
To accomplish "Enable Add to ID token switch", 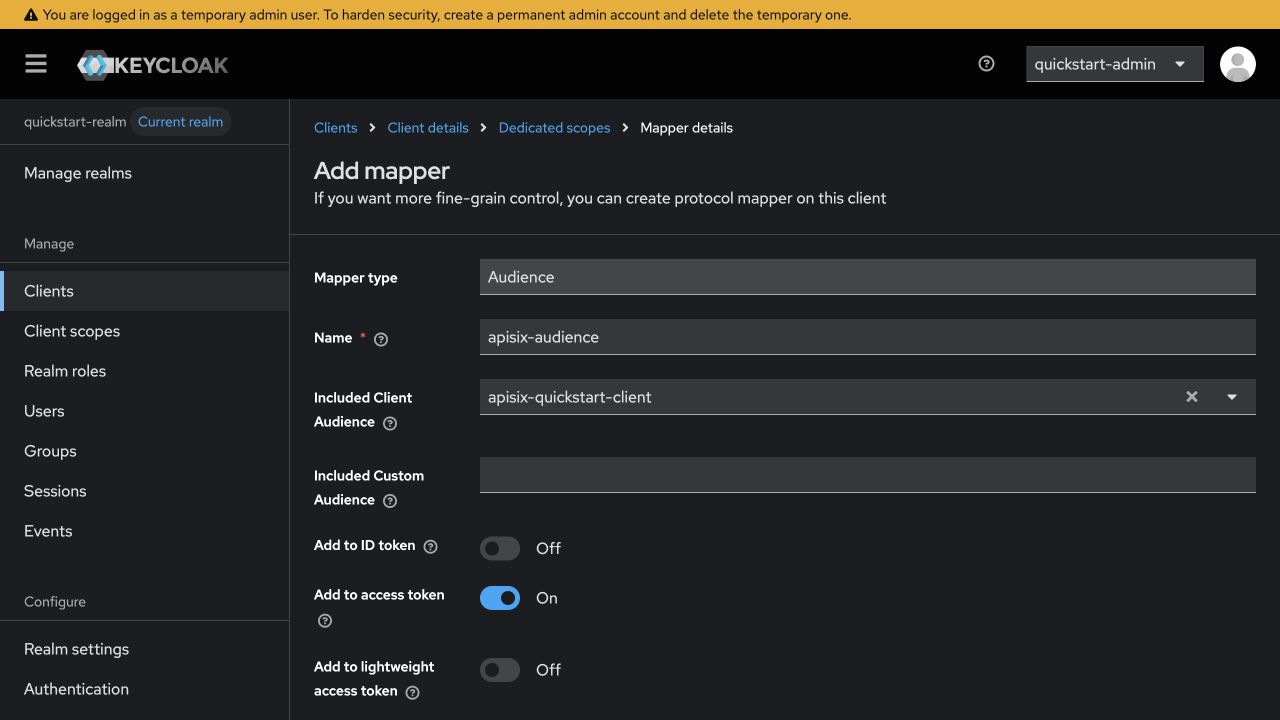I will [500, 548].
